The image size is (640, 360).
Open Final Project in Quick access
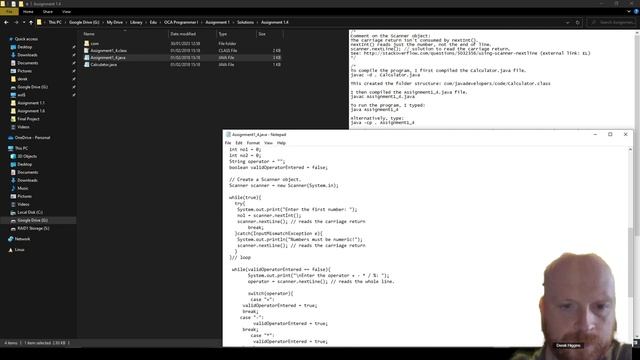[x=28, y=119]
